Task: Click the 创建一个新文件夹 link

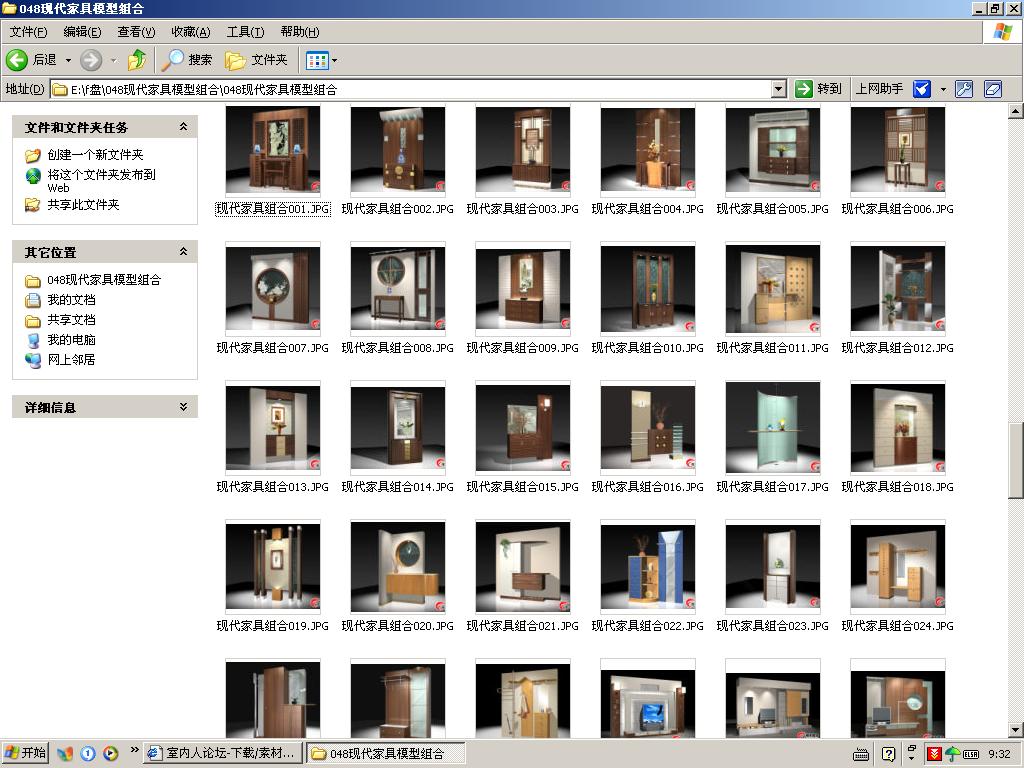Action: [x=95, y=155]
